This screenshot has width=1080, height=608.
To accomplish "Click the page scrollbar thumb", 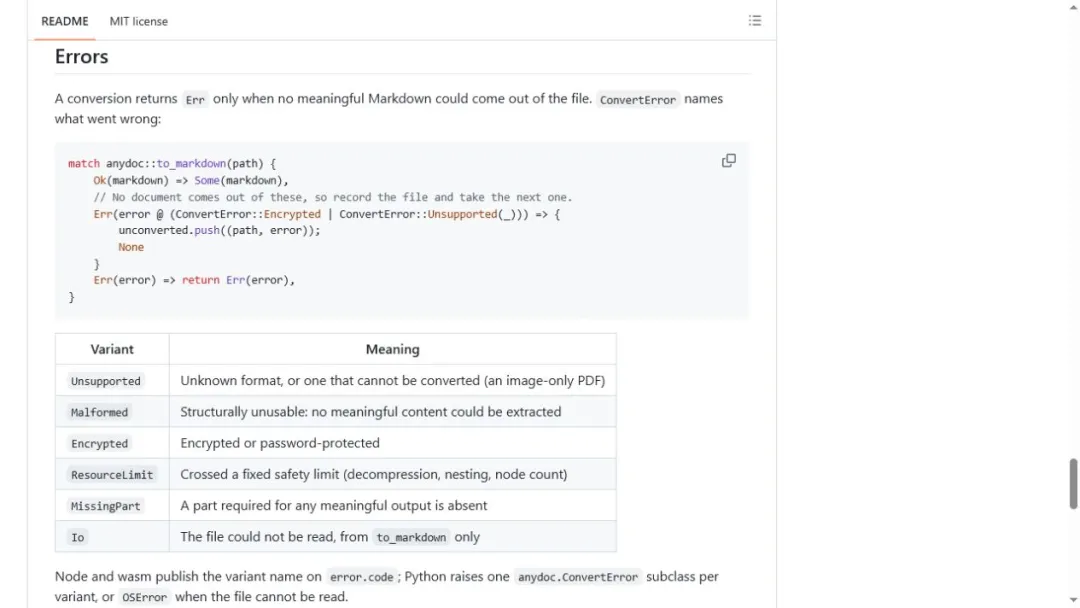I will coord(1072,483).
